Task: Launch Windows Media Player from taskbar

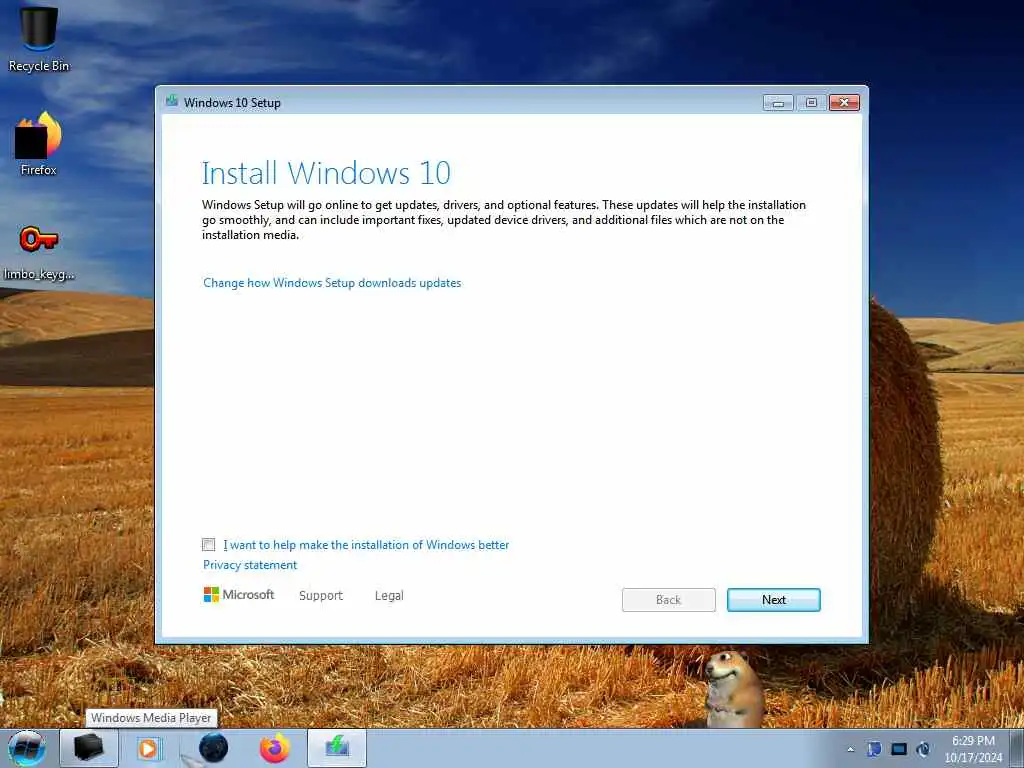Action: point(149,748)
